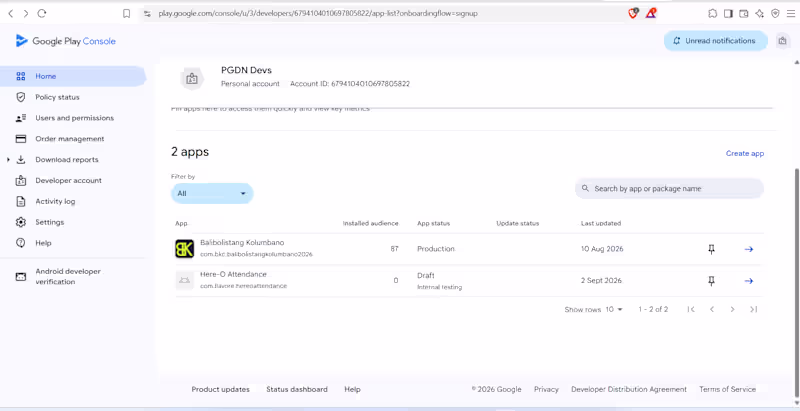The image size is (800, 411).
Task: Click the Search by app or package name field
Action: [669, 188]
